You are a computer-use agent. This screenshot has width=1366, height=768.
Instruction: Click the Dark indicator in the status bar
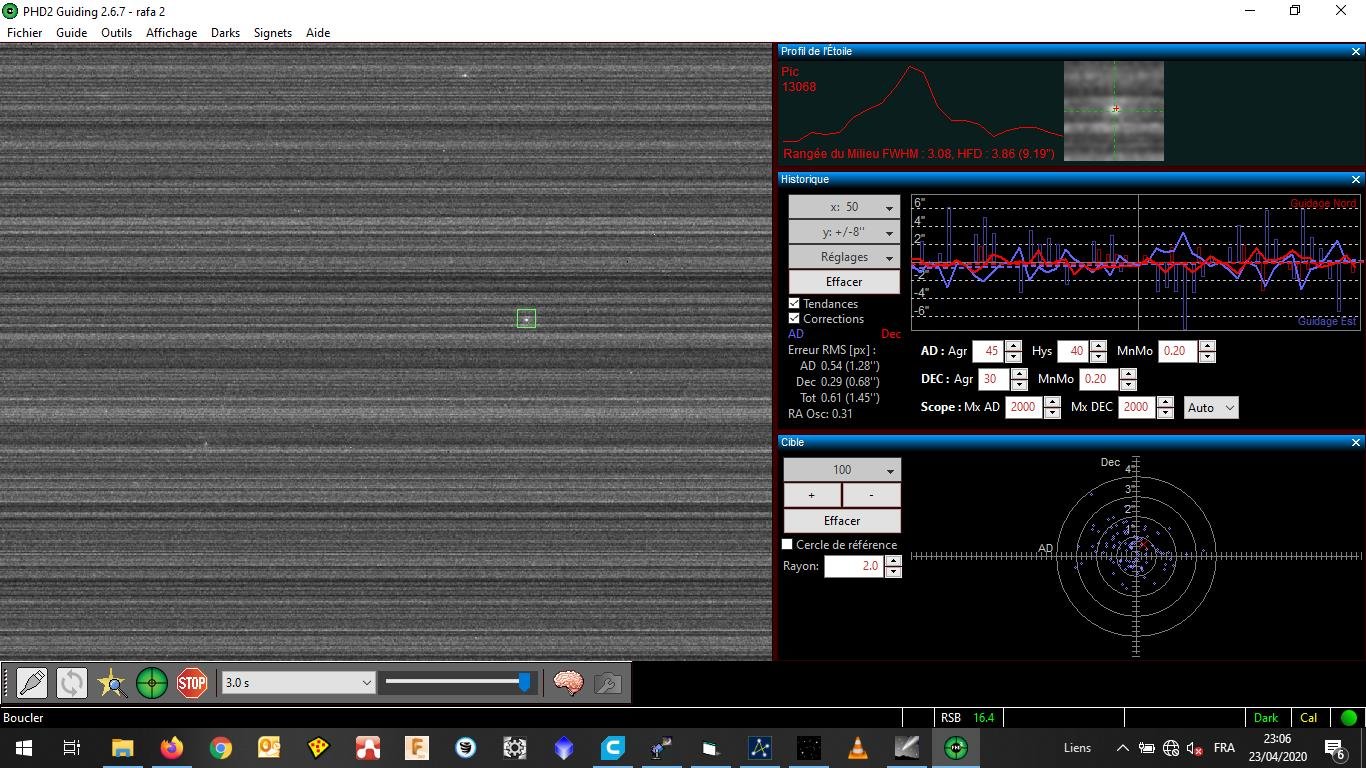[1266, 717]
